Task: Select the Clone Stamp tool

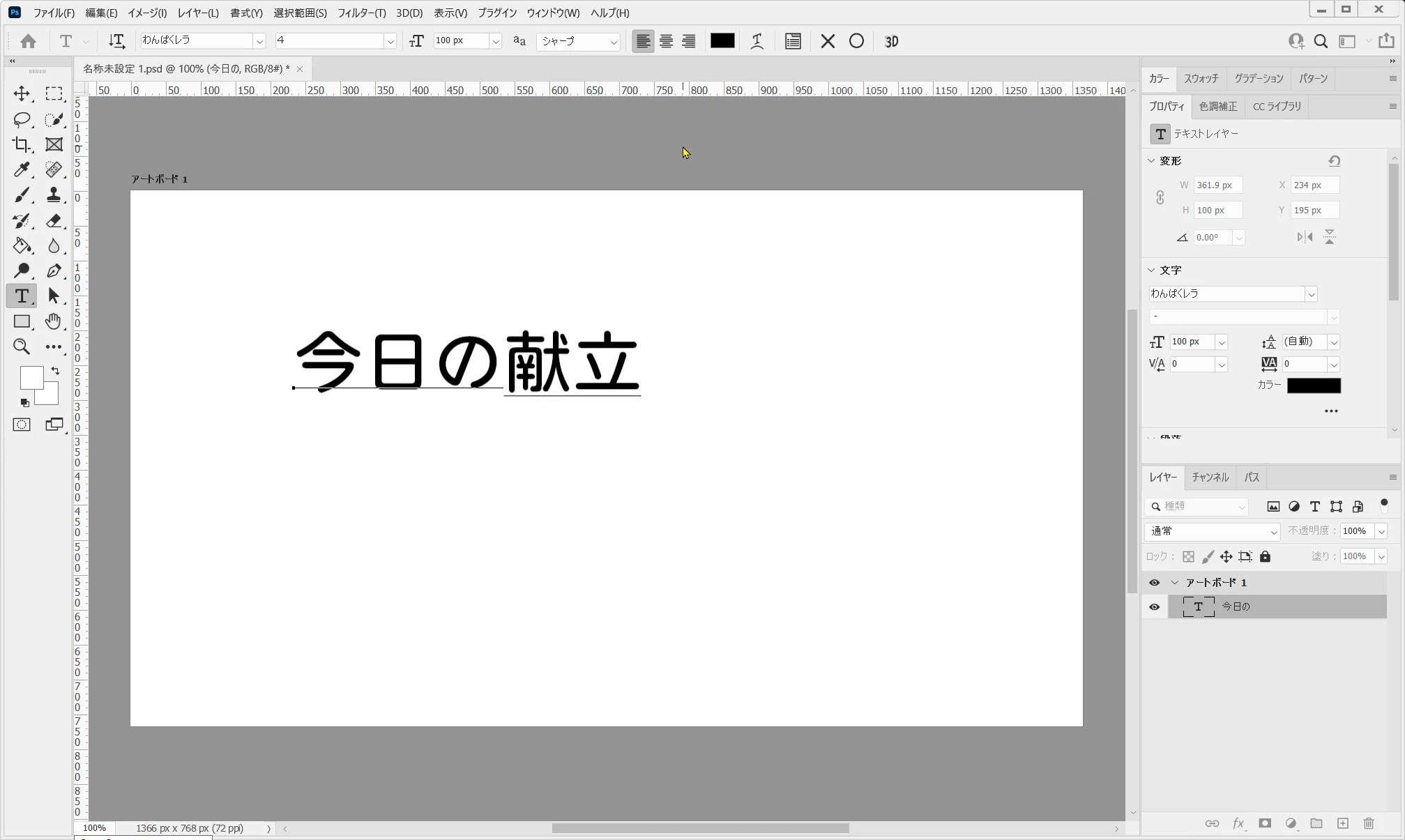Action: tap(54, 195)
